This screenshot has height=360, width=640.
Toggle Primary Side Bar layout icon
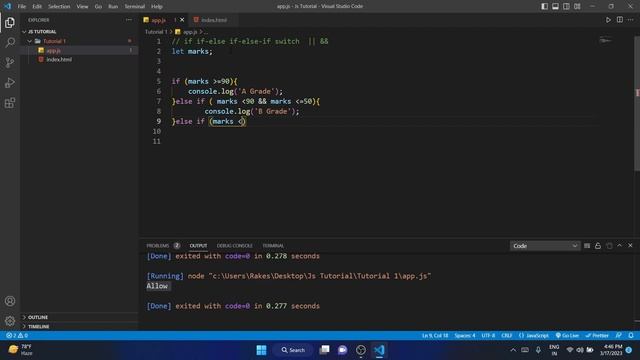(x=544, y=6)
